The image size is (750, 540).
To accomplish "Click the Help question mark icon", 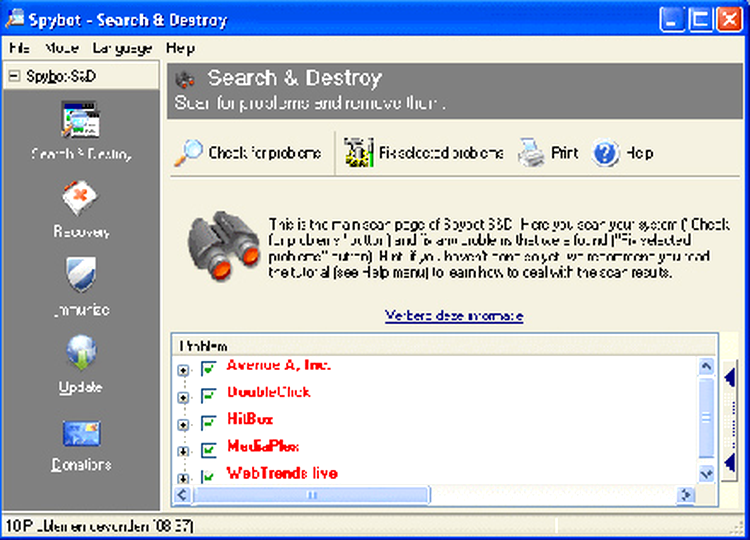I will click(605, 153).
